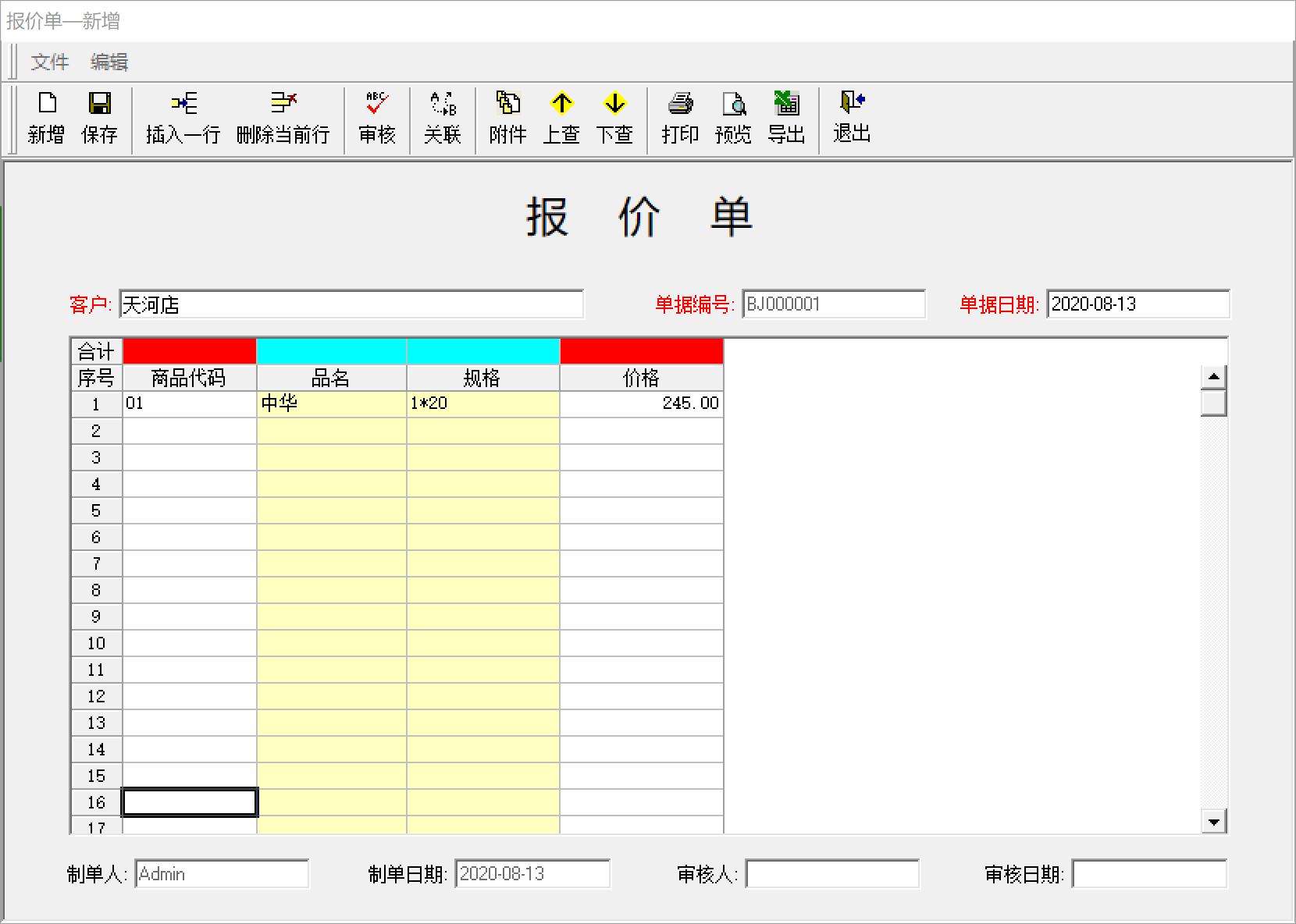
Task: Click the 客户 customer input showing 天河店
Action: [x=351, y=304]
